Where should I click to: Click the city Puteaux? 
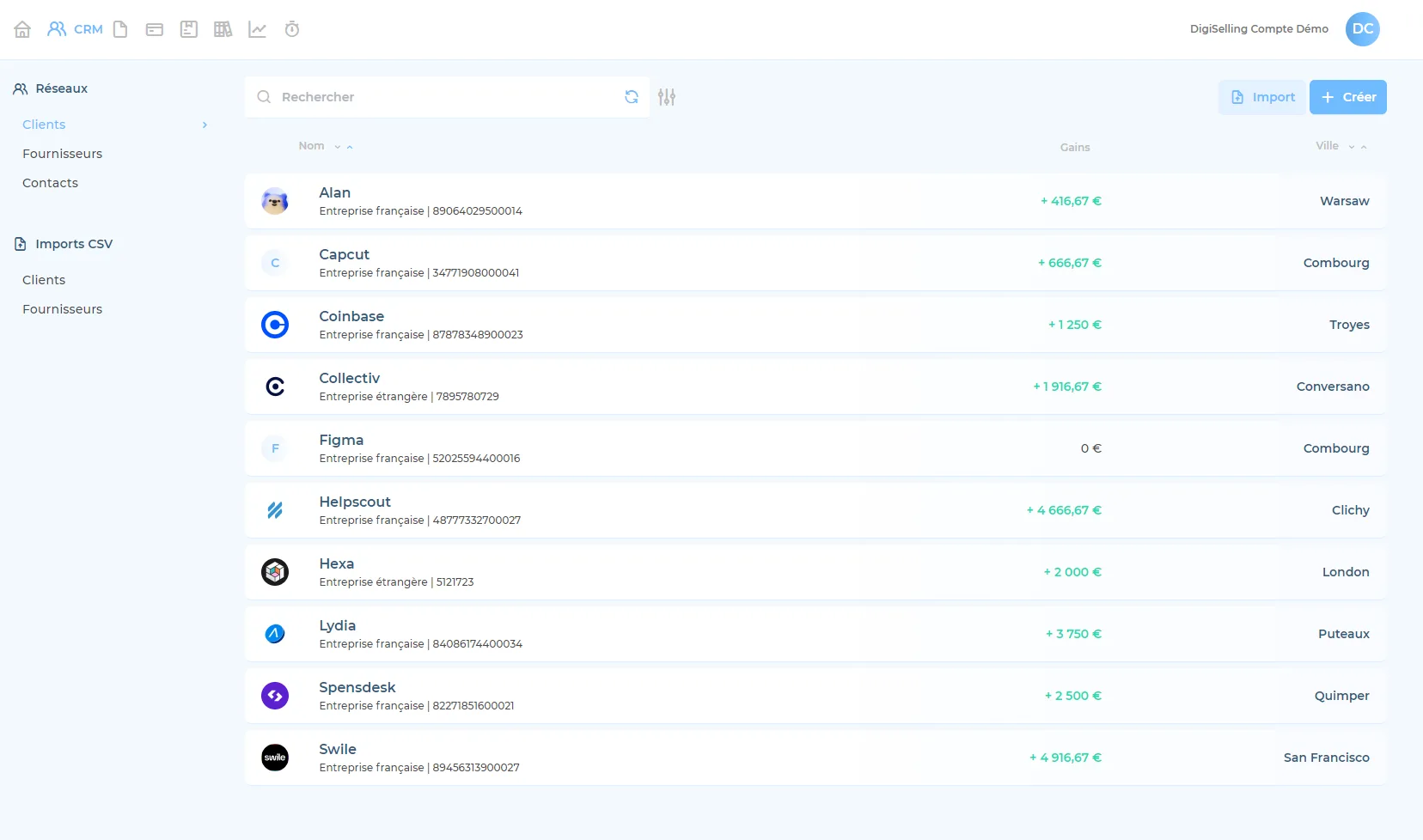click(x=1344, y=634)
